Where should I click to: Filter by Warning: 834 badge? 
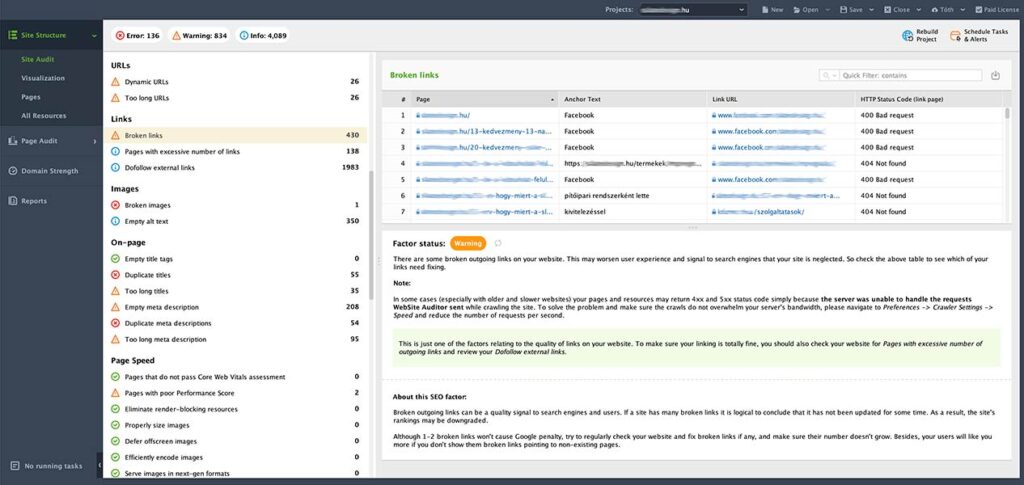pyautogui.click(x=200, y=36)
